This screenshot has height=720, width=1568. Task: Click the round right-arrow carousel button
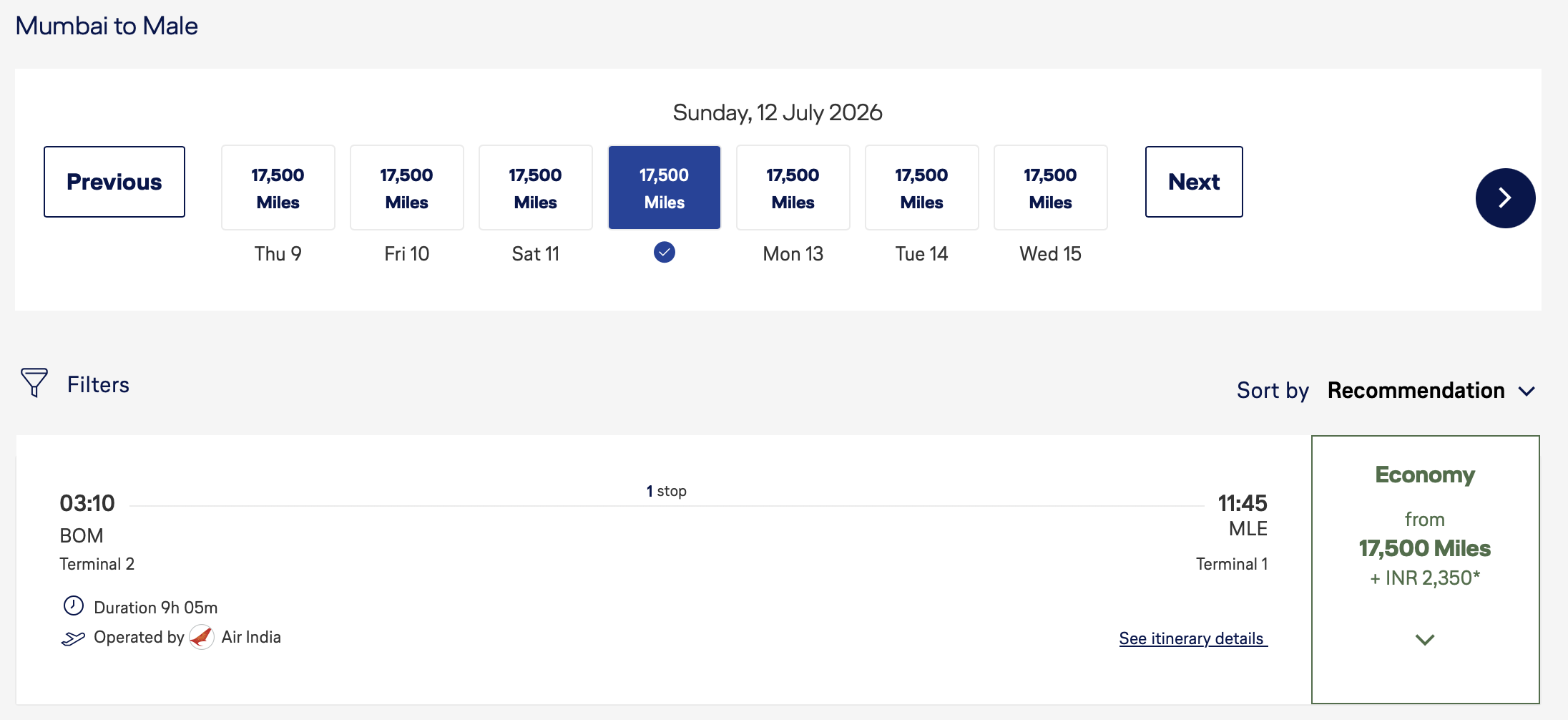pos(1504,198)
